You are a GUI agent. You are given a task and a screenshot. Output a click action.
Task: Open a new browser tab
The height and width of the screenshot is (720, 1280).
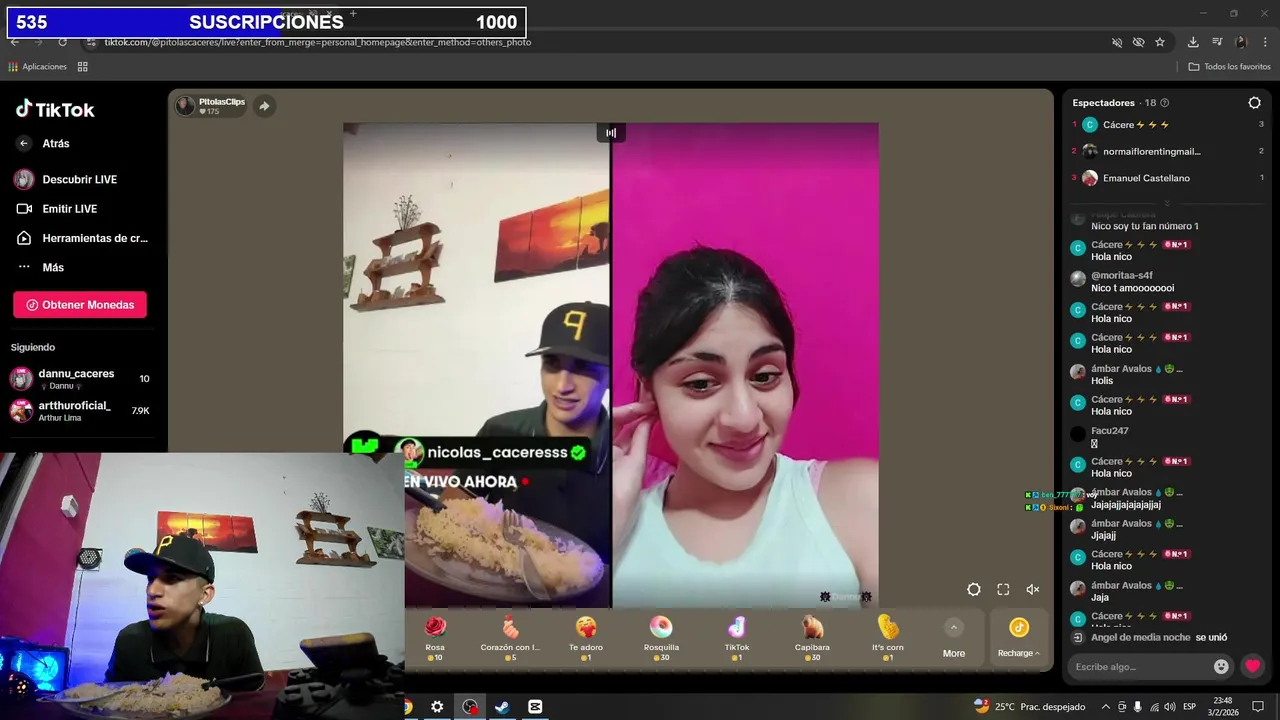pos(353,14)
